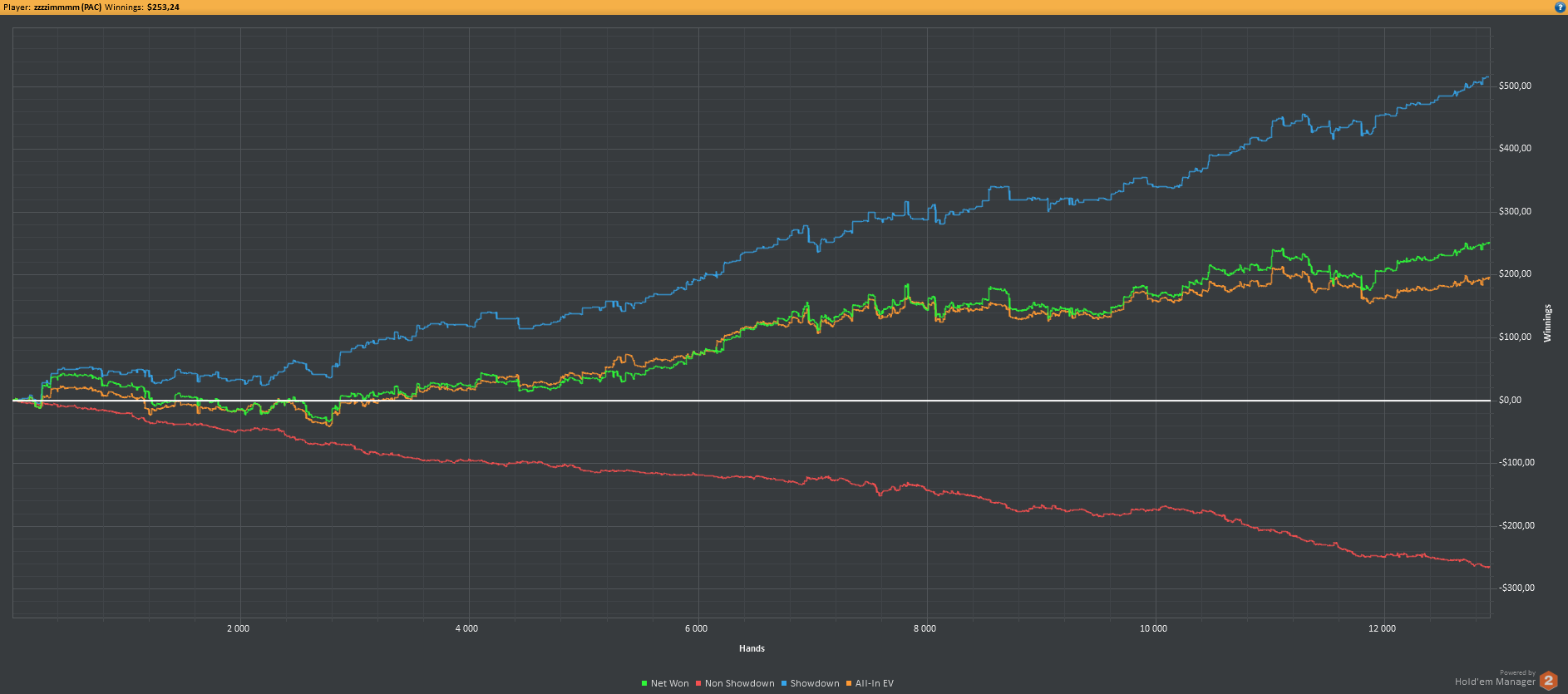Click the Powered by text
The width and height of the screenshot is (1568, 694).
coord(1517,672)
